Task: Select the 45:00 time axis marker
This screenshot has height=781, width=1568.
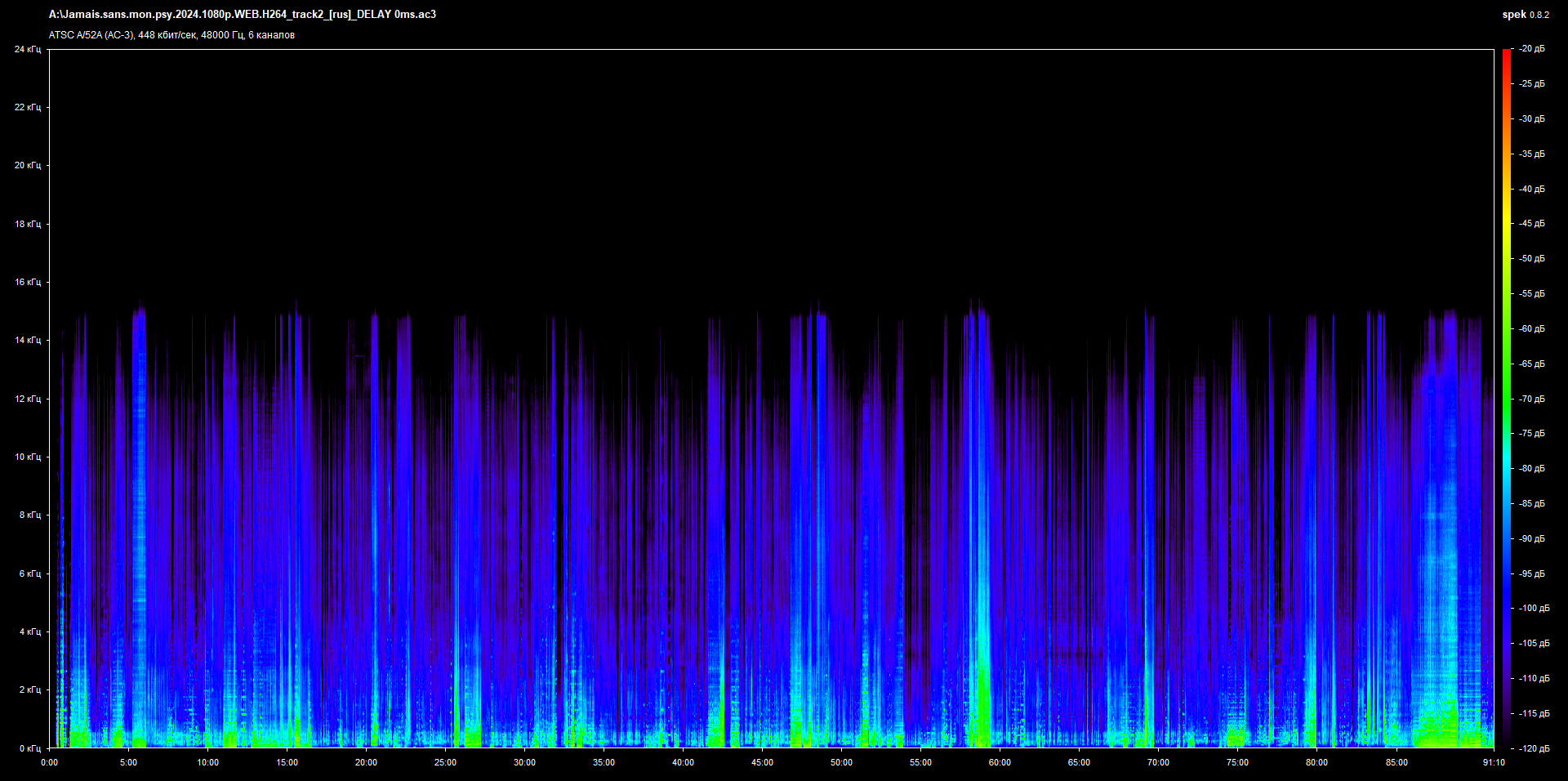Action: click(x=762, y=762)
